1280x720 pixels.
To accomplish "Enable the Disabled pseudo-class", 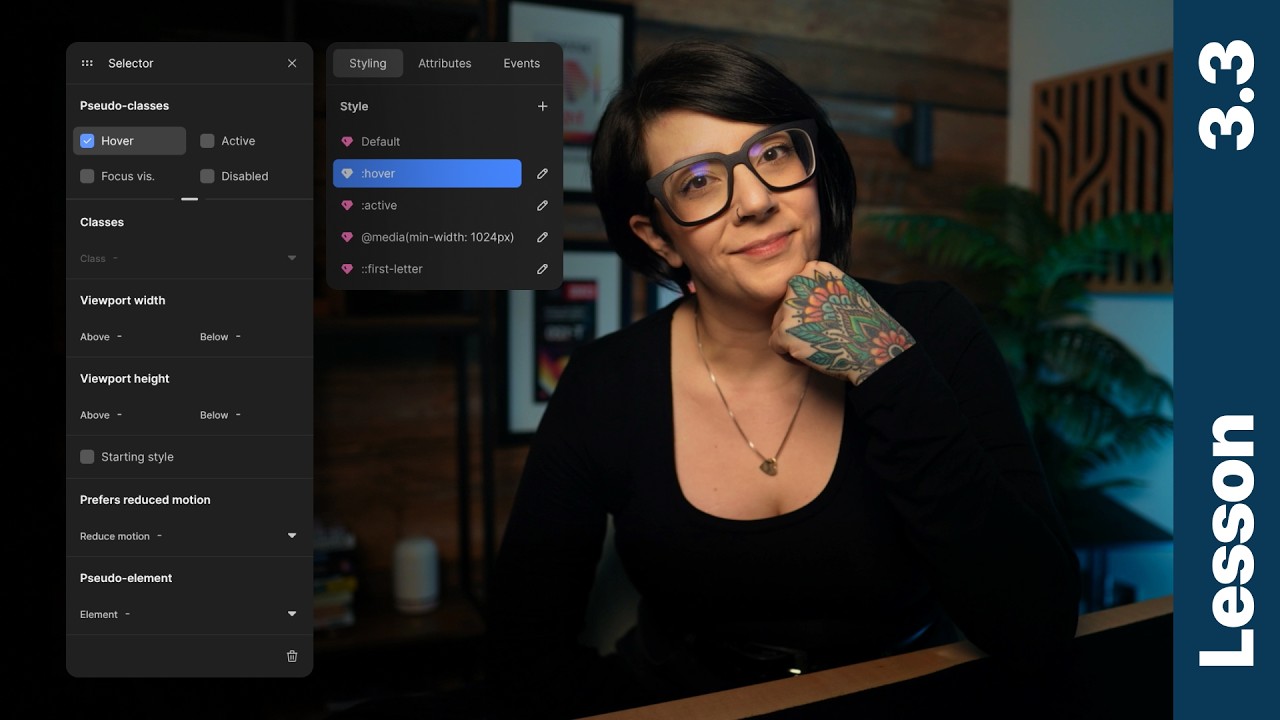I will click(208, 176).
